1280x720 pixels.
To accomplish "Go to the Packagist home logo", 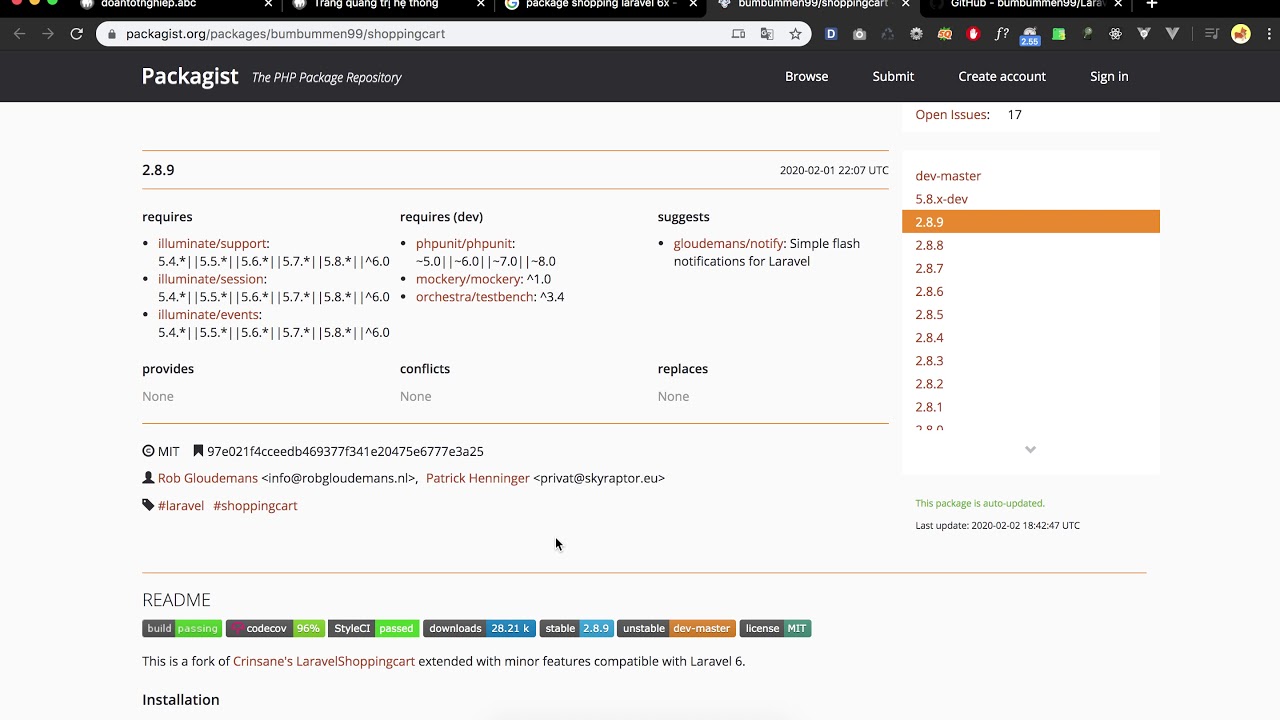I will pyautogui.click(x=190, y=76).
